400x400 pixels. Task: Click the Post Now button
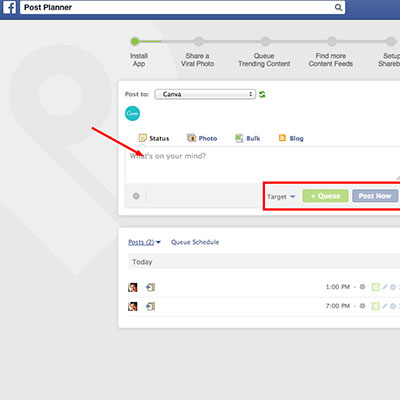pos(375,196)
